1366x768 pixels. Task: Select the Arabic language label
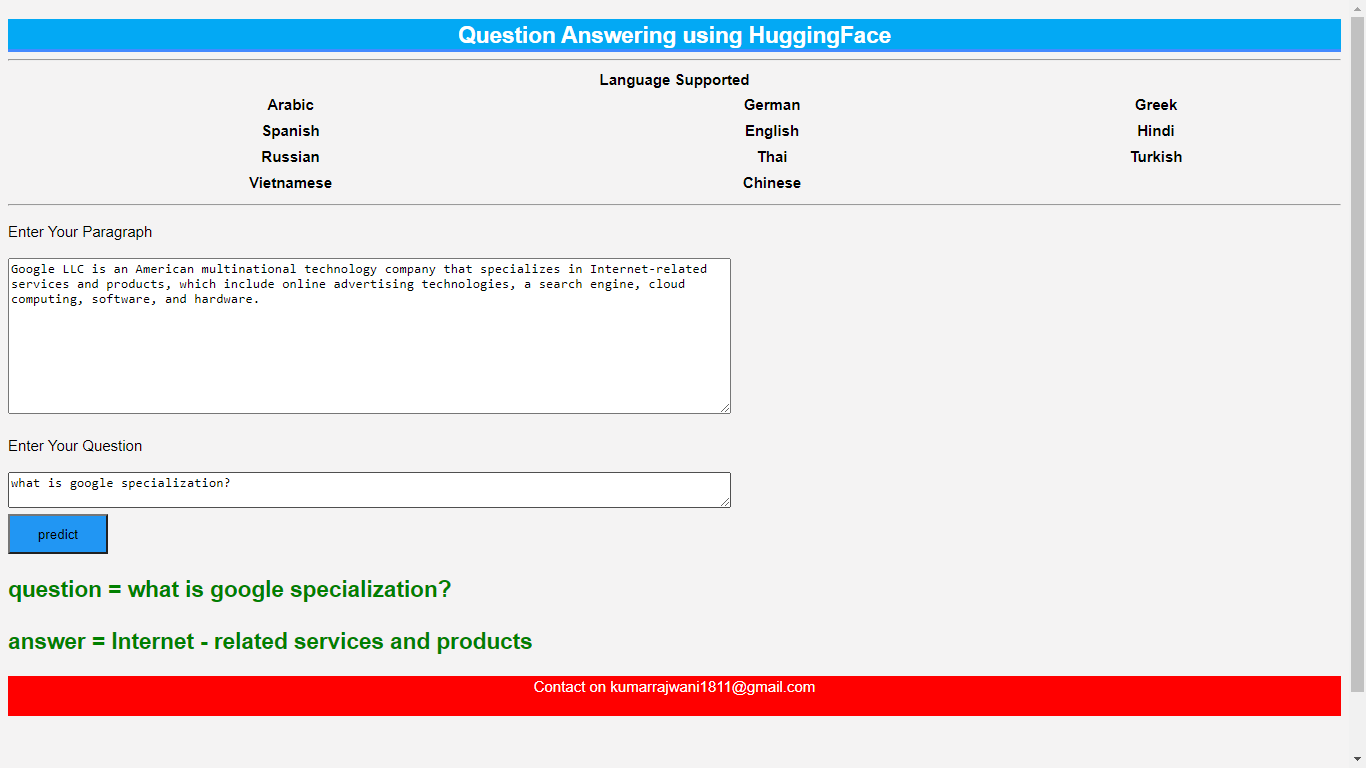(x=290, y=105)
